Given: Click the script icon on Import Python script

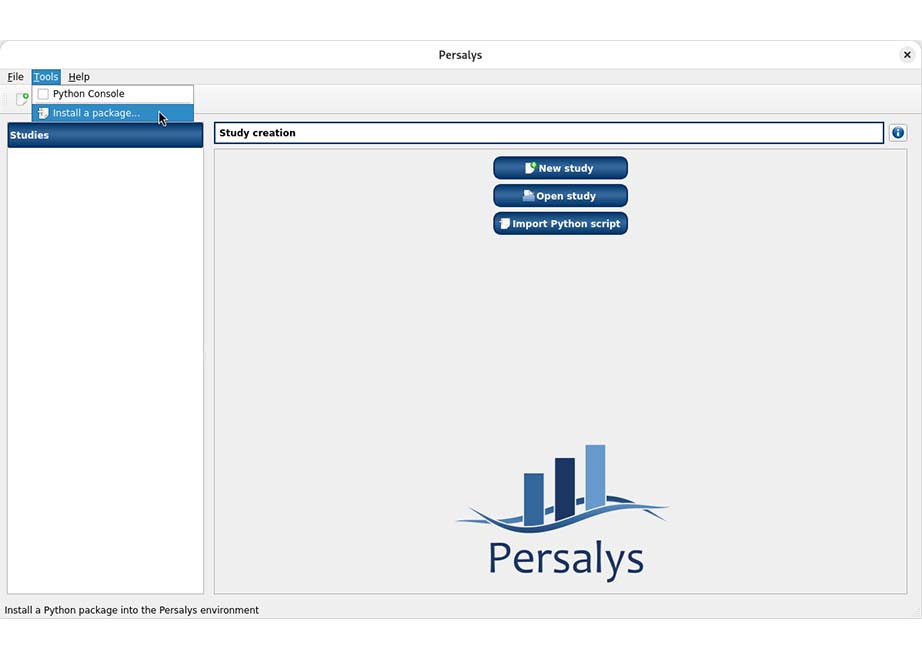Looking at the screenshot, I should 505,224.
